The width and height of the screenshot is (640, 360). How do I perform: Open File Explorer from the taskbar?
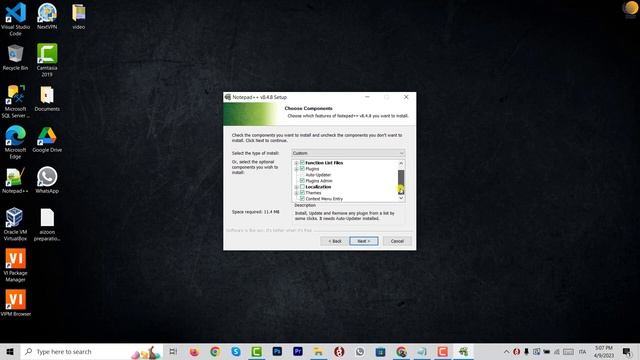(318, 351)
